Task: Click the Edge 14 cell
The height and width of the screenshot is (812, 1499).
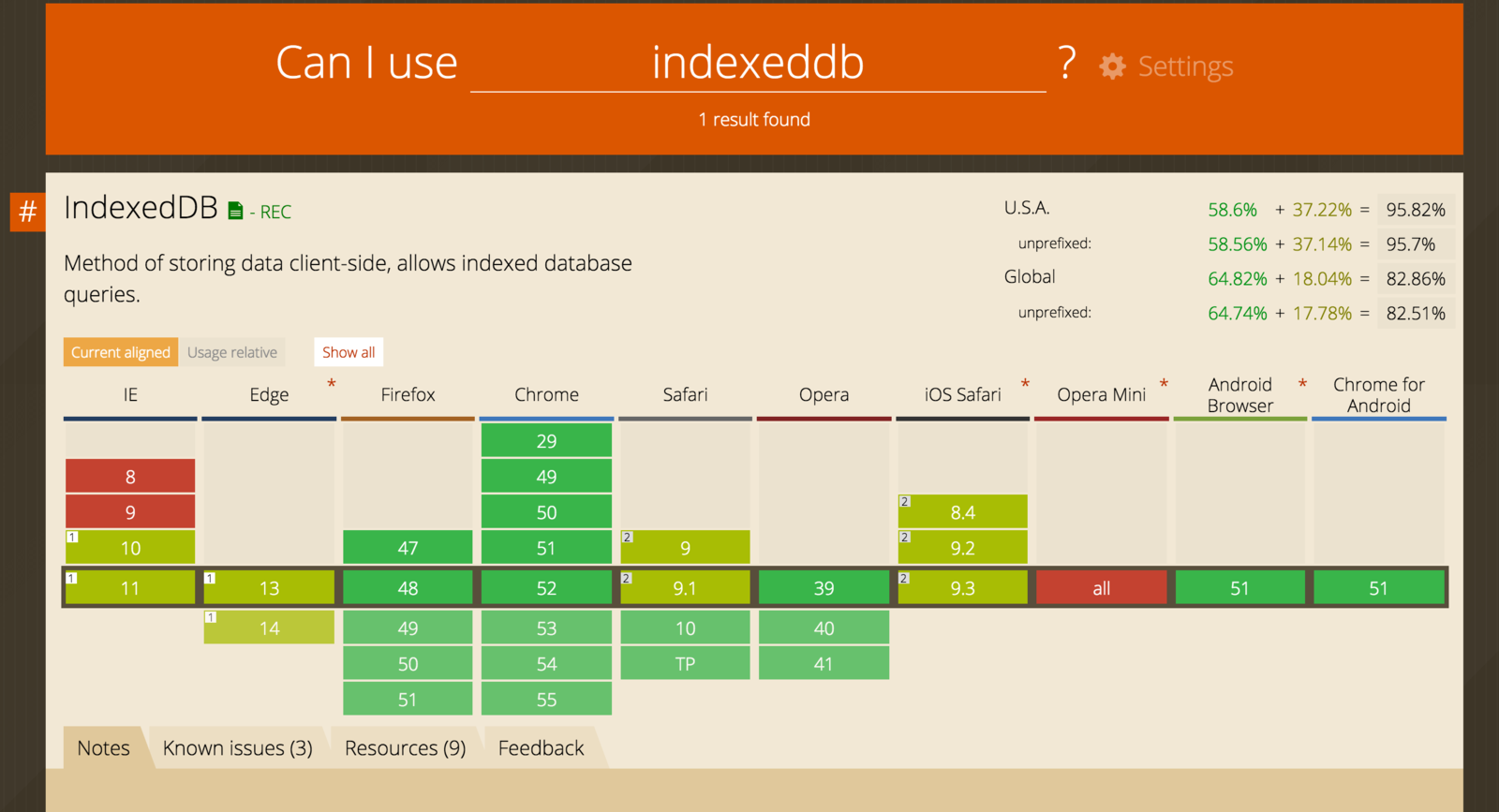Action: tap(269, 627)
